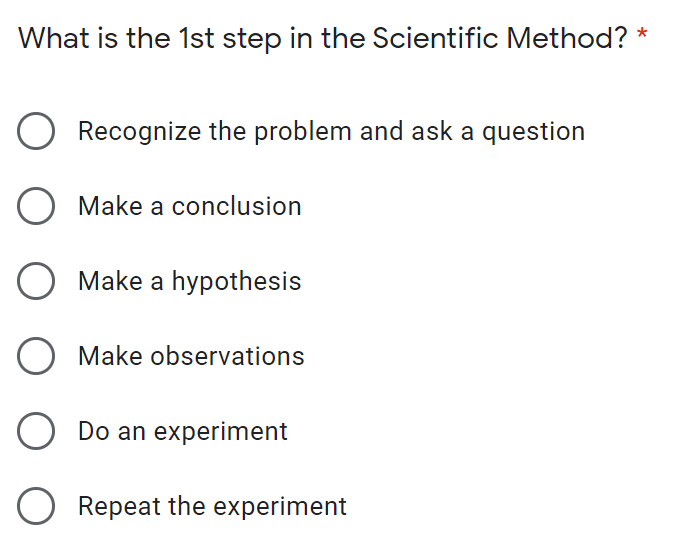
Task: Select the 'Make a conclusion' radio button
Action: 36,207
